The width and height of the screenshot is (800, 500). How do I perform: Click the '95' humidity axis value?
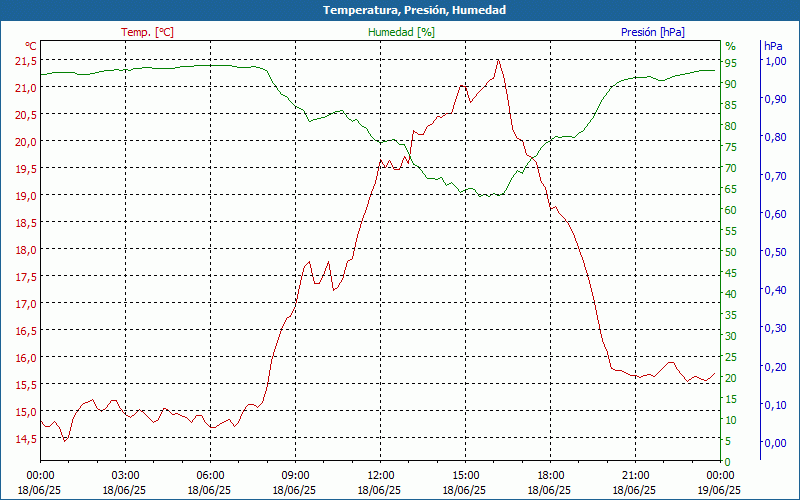731,63
